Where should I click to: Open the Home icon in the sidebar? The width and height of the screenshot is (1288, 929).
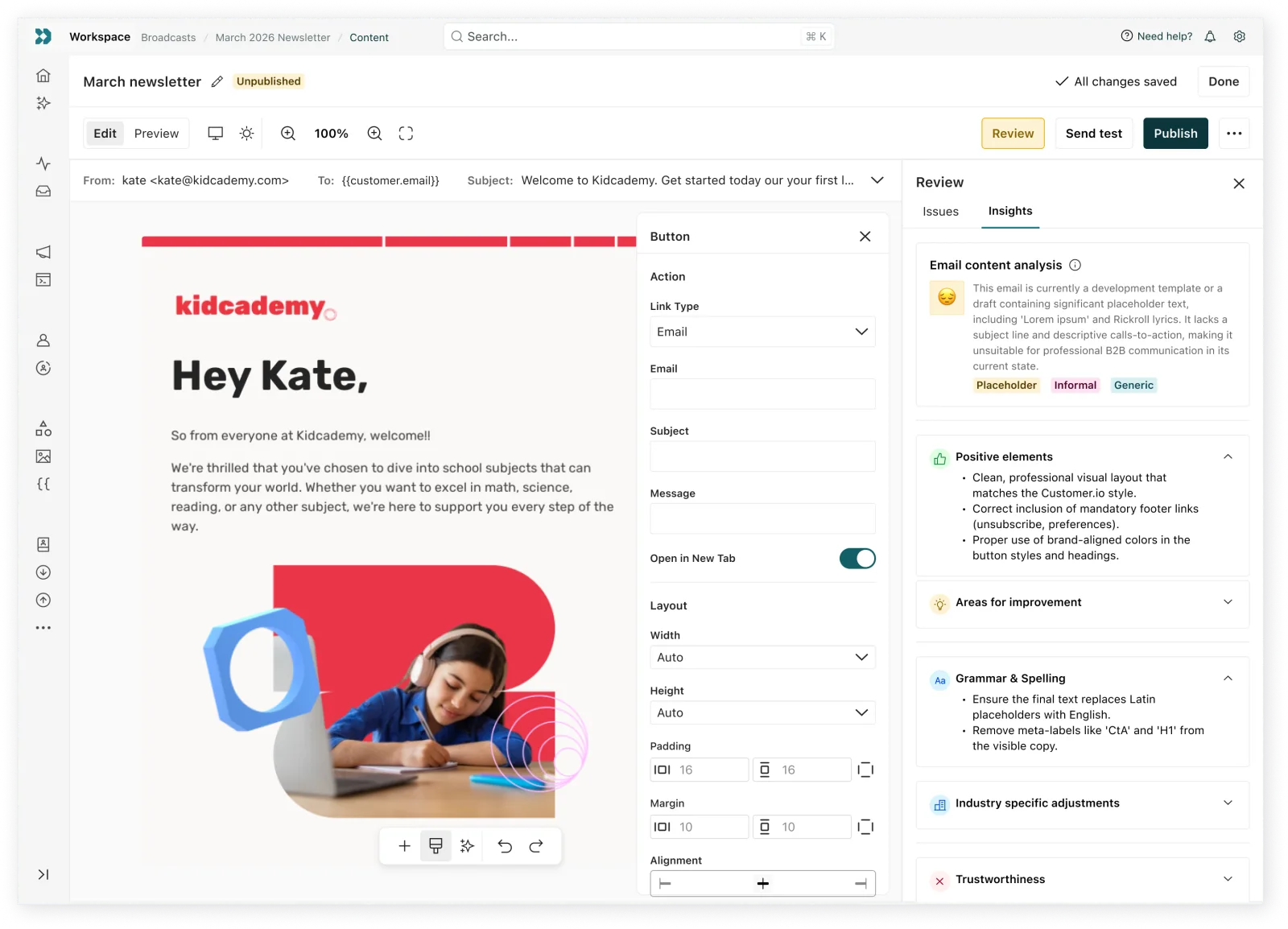43,76
